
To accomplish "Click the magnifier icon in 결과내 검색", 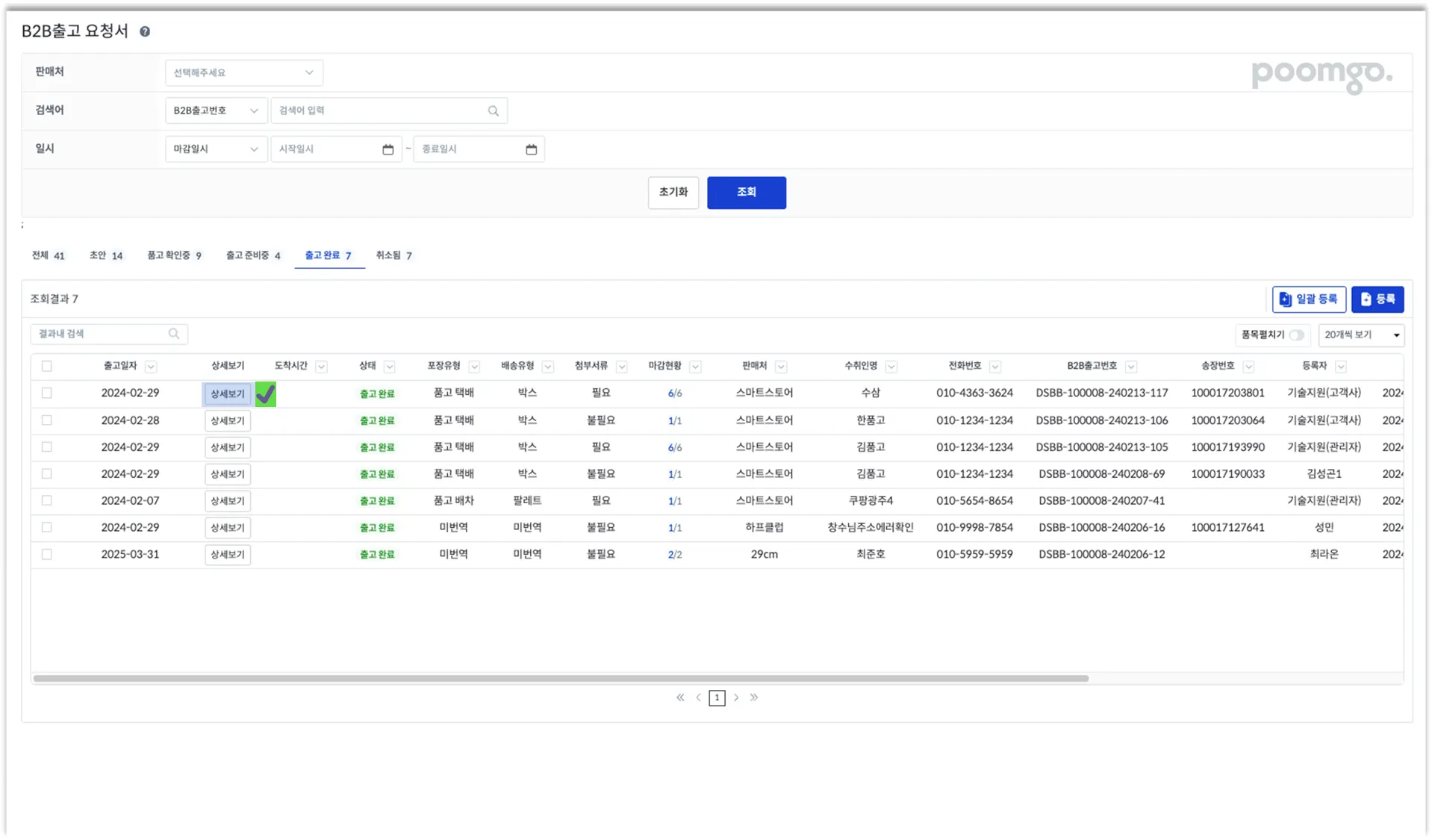I will pos(174,334).
